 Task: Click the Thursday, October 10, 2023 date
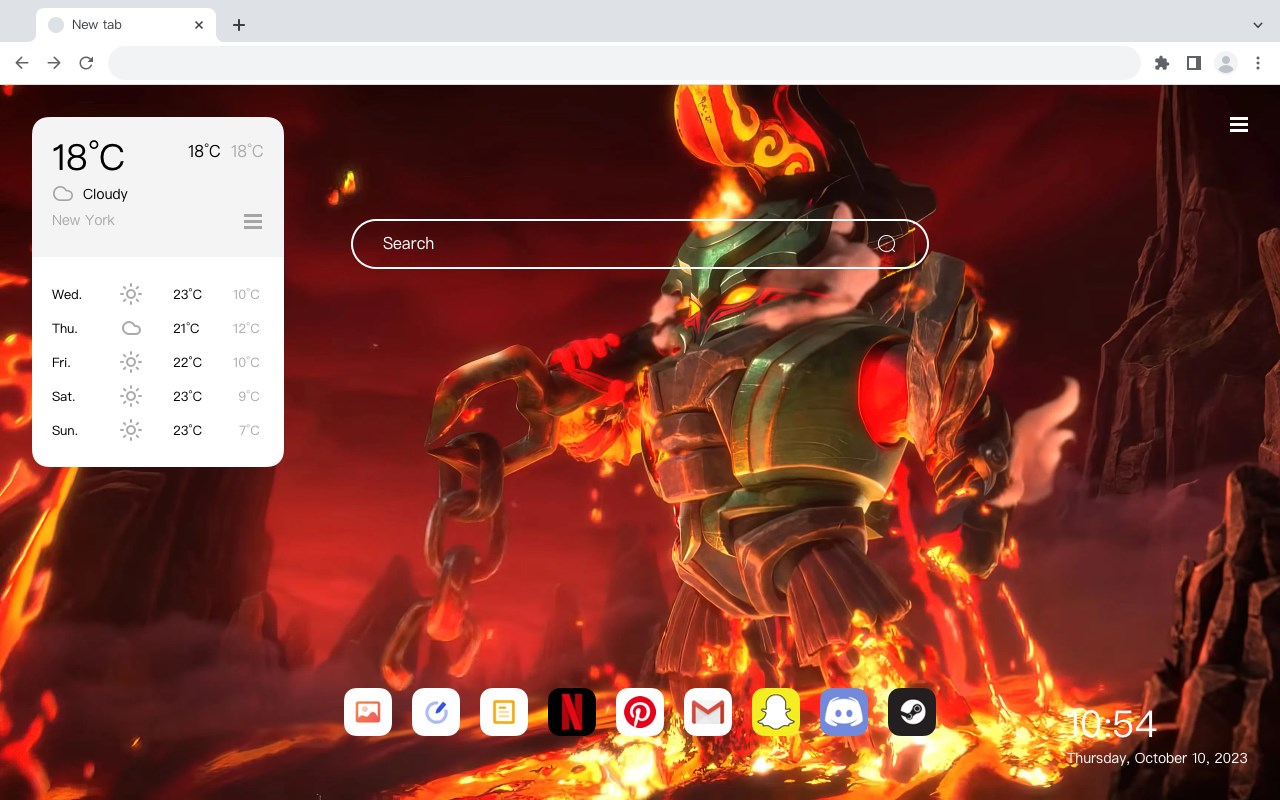1157,758
